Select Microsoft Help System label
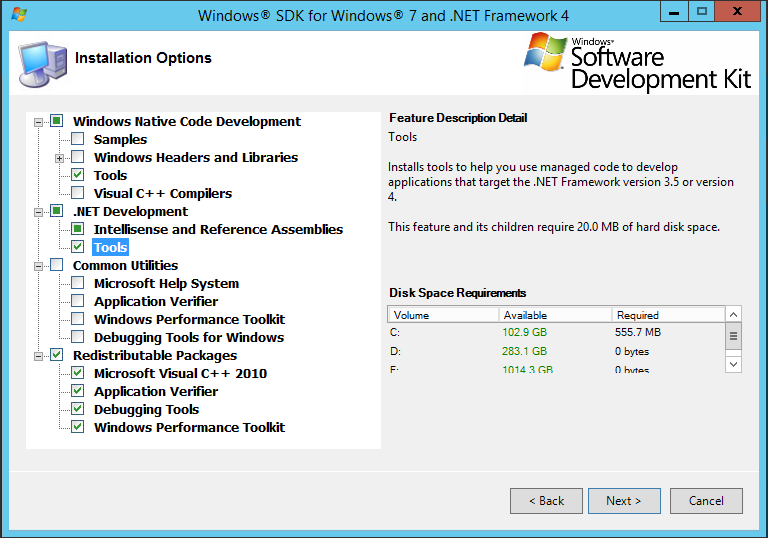The image size is (768, 538). coord(167,284)
